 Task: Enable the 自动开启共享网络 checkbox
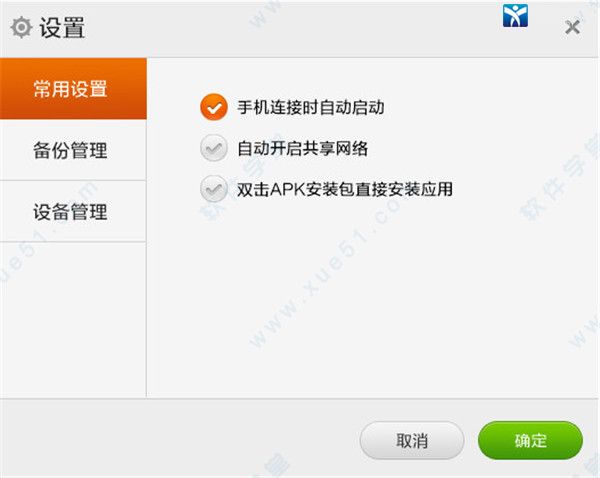click(x=214, y=148)
